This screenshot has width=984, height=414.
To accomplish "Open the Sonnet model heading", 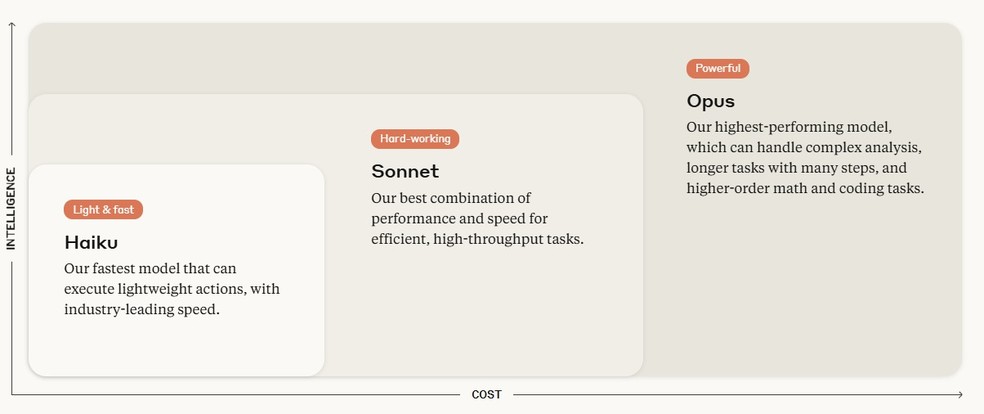I will (x=405, y=171).
